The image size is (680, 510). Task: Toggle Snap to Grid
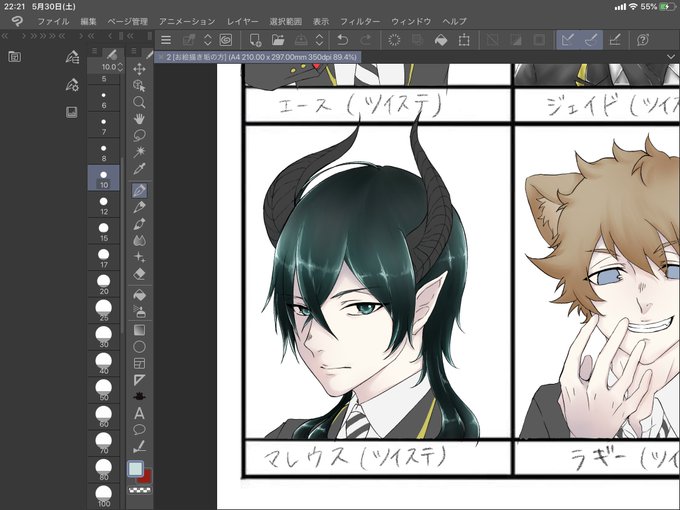point(615,40)
